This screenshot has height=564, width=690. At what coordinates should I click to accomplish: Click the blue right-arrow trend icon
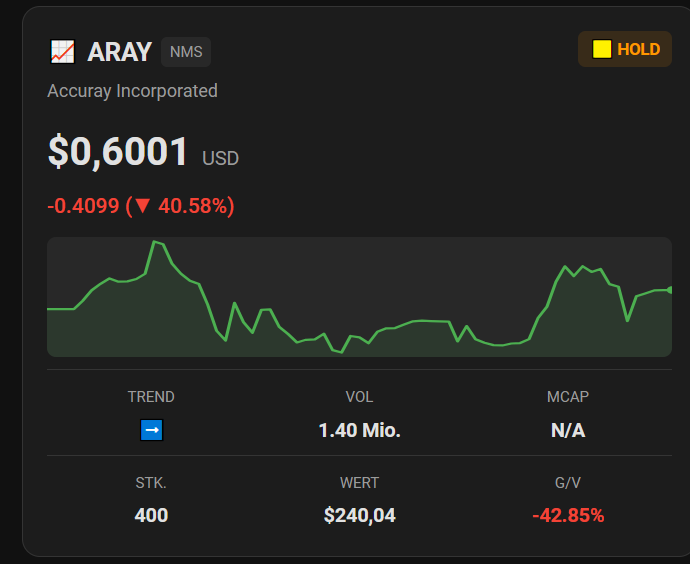pos(151,430)
